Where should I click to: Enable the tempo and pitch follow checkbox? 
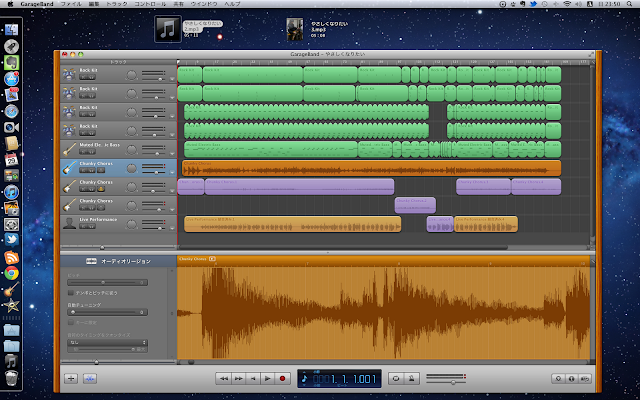[71, 292]
